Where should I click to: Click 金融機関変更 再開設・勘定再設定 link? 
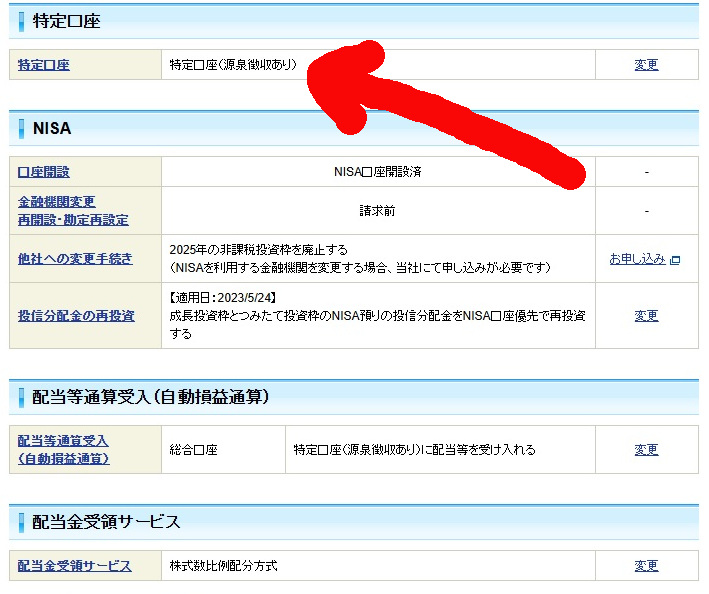73,211
